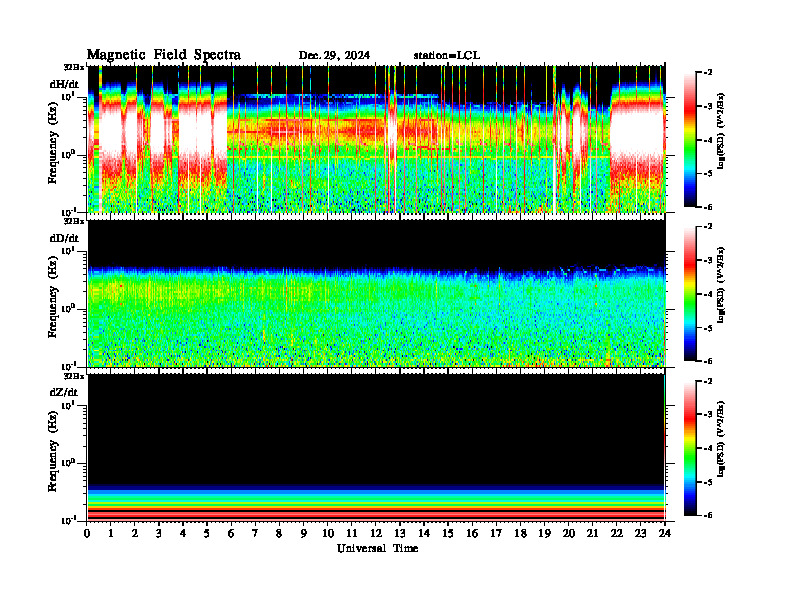
Task: Click hour "19" on the Universal Time axis
Action: click(x=544, y=533)
